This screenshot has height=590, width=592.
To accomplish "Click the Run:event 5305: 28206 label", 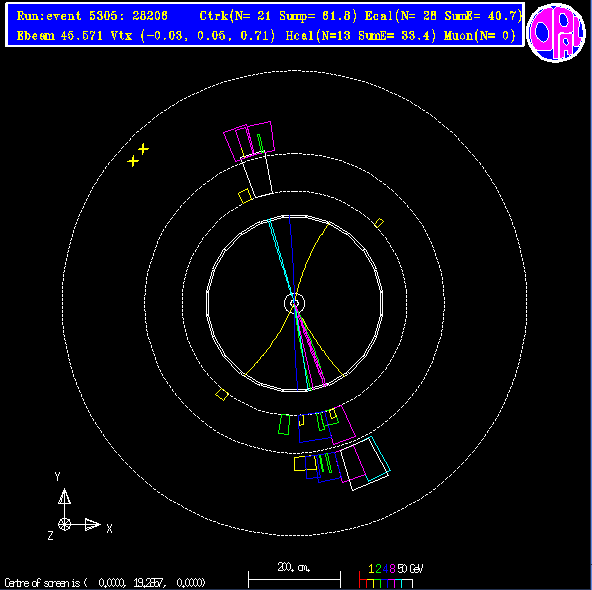I will point(92,16).
